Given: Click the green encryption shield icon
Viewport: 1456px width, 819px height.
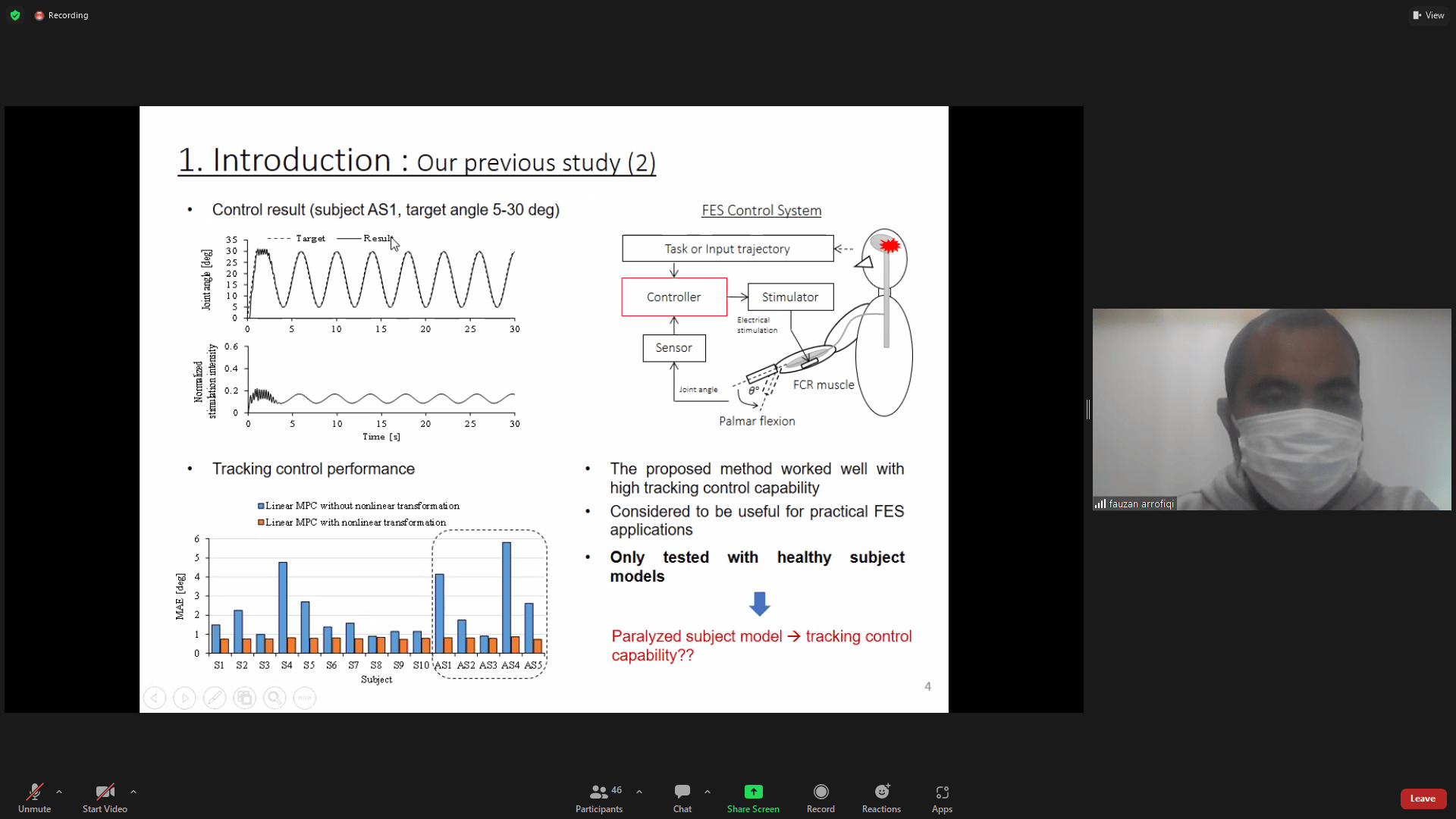Looking at the screenshot, I should (x=15, y=15).
